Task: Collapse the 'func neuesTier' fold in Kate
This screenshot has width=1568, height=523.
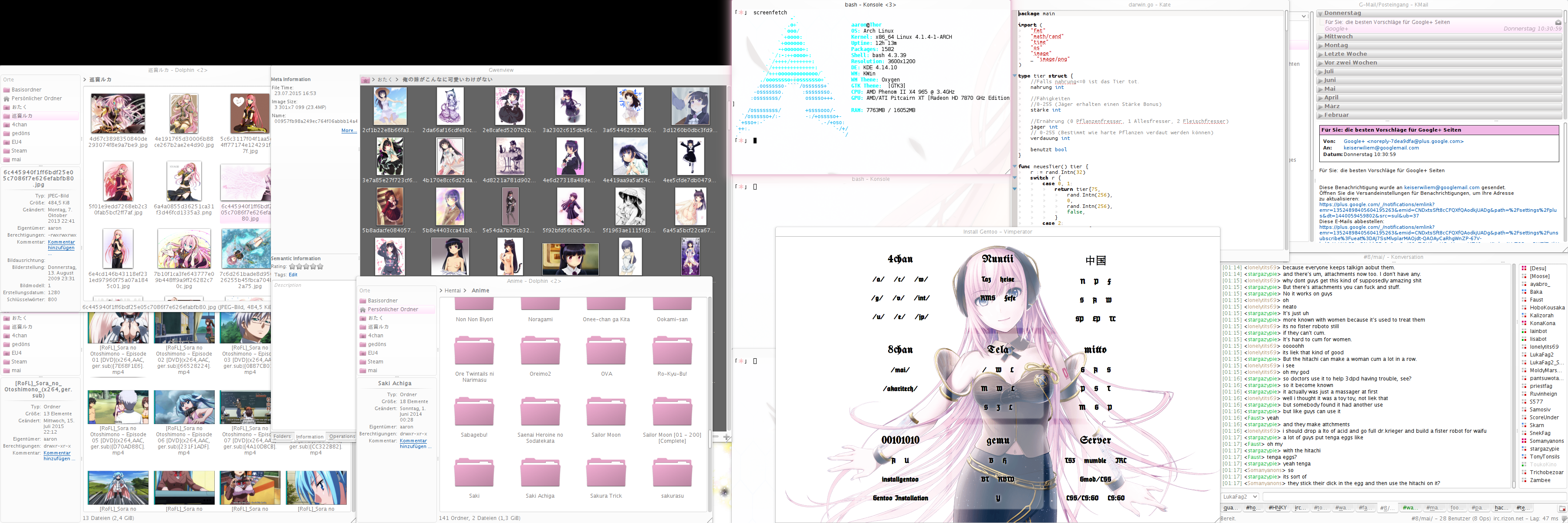Action: 1015,166
